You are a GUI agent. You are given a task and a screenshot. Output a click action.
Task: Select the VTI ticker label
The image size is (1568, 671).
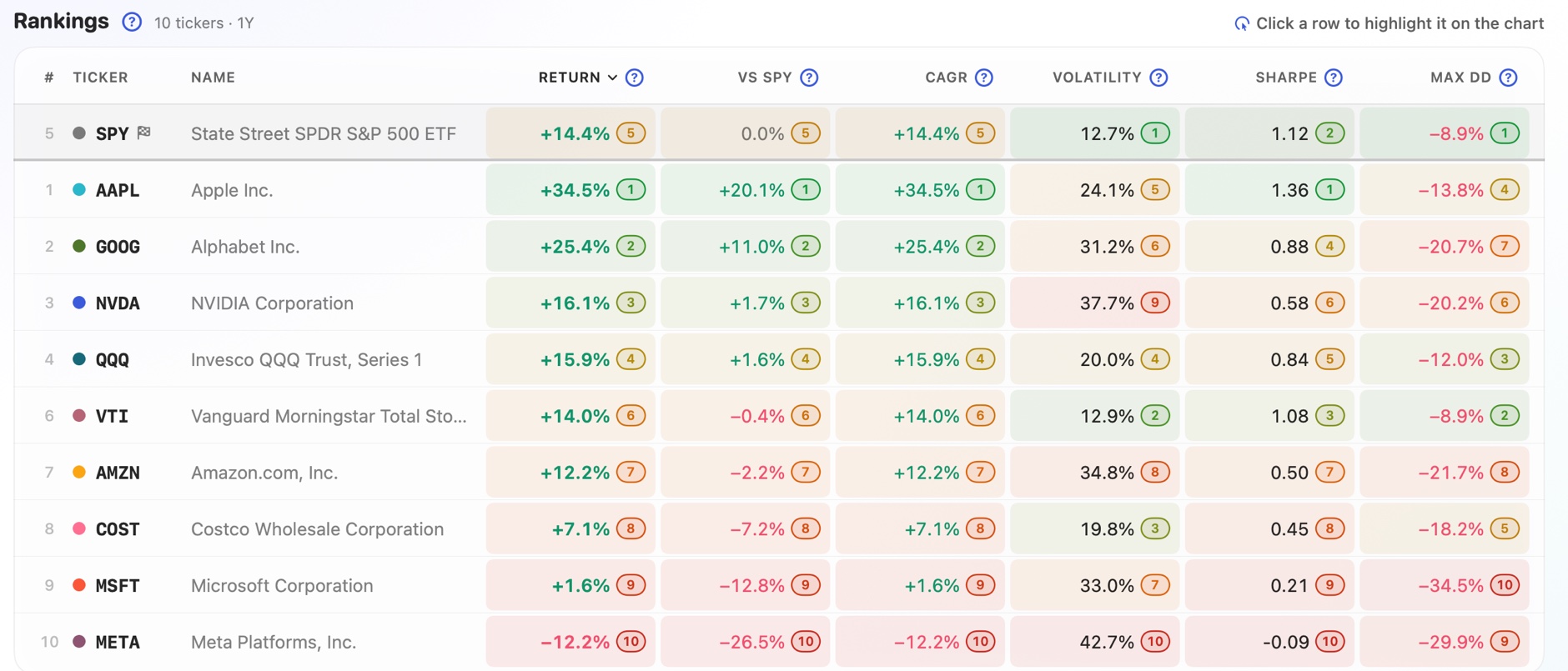(x=112, y=416)
